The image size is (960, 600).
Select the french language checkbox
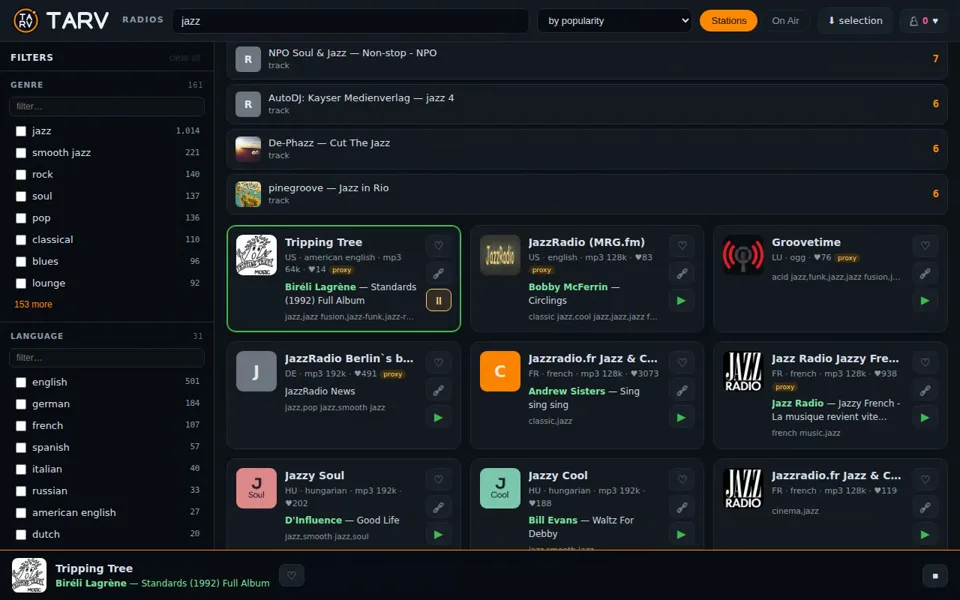point(21,426)
